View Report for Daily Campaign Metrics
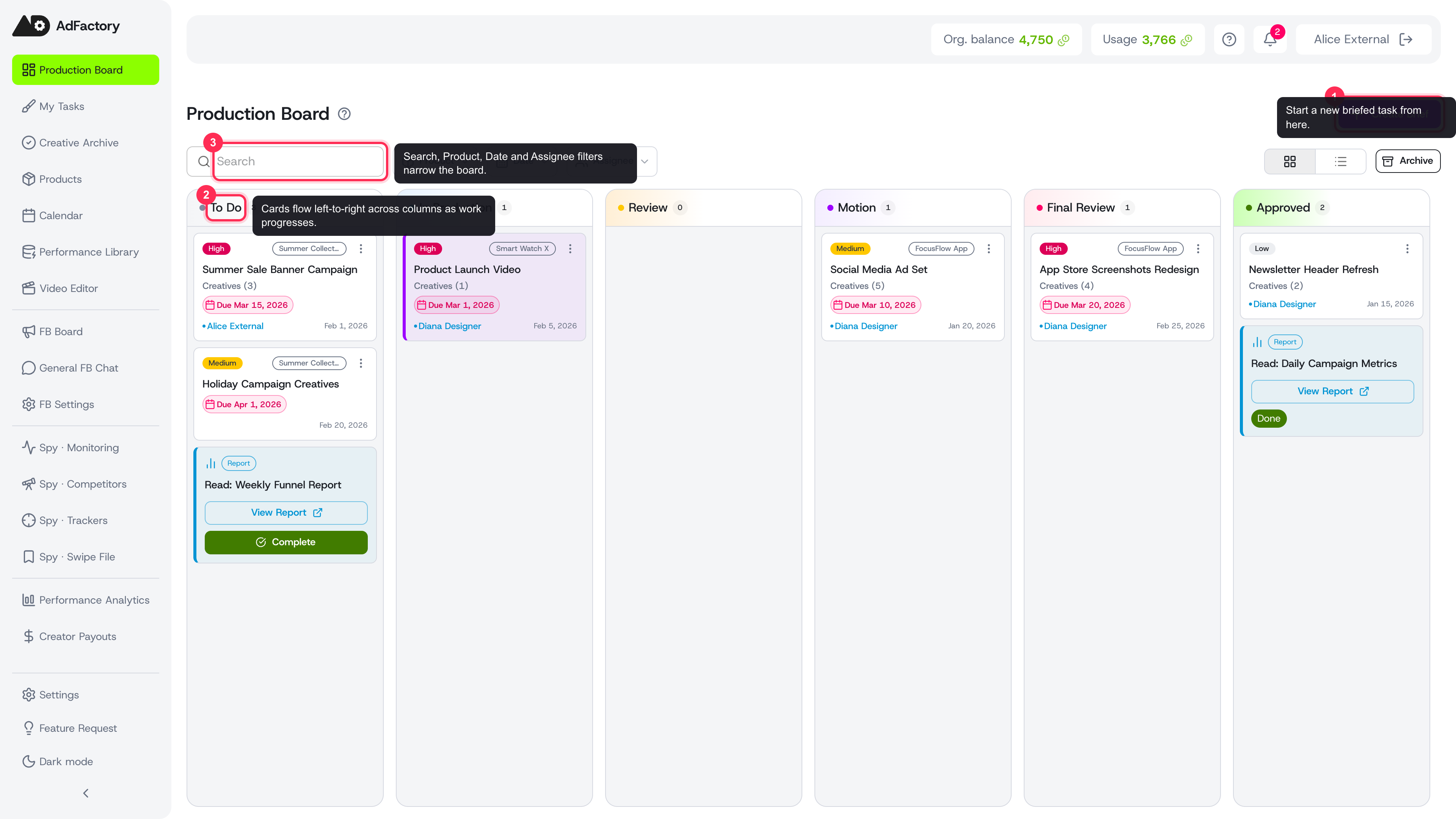 click(x=1332, y=392)
